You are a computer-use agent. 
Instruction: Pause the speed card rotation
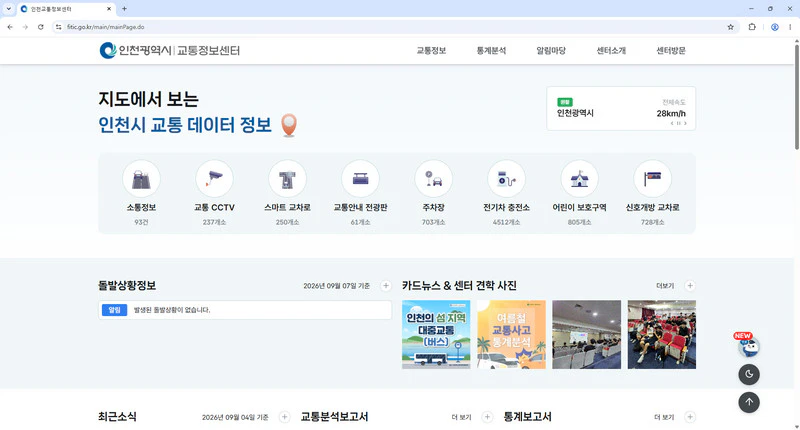pos(679,123)
